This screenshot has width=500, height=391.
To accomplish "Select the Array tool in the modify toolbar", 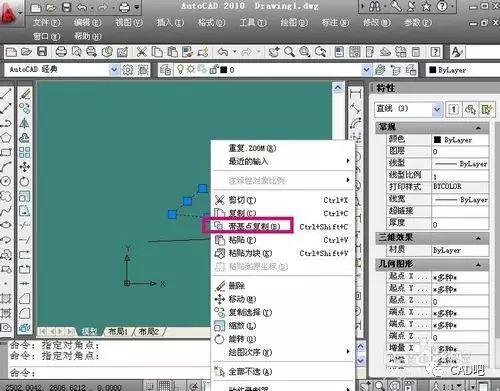I will point(25,152).
